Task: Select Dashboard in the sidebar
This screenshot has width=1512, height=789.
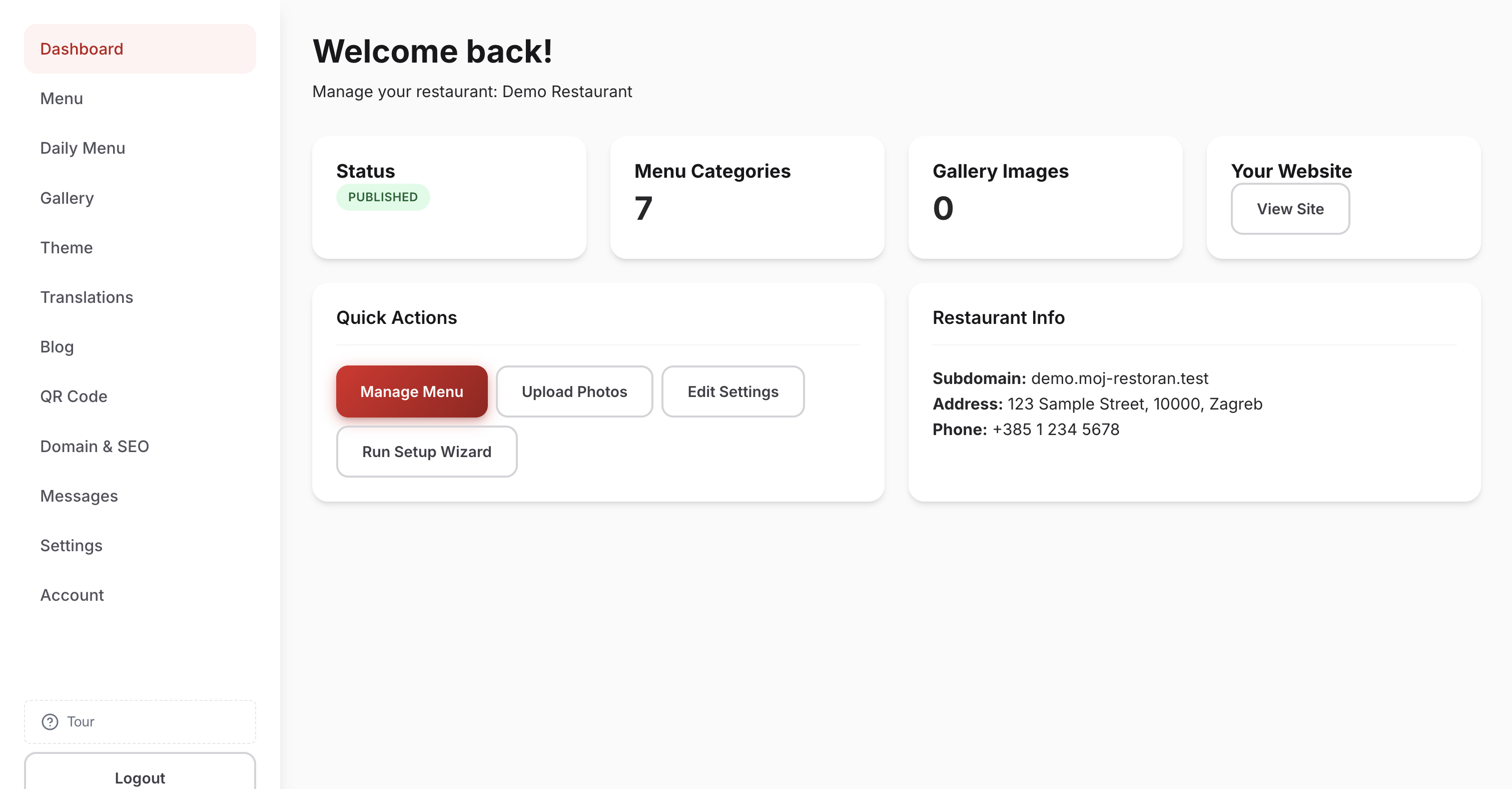Action: pyautogui.click(x=82, y=49)
